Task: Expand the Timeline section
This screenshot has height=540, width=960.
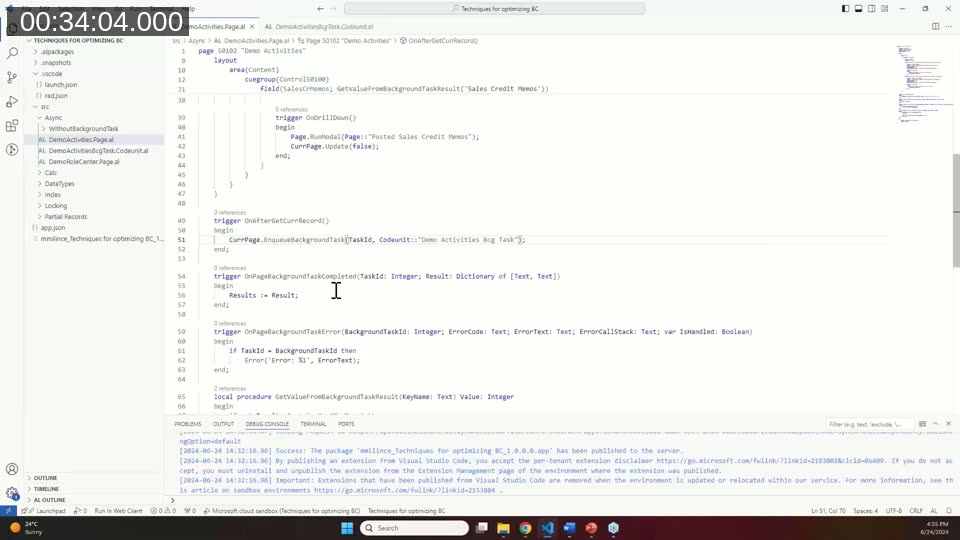Action: point(47,489)
